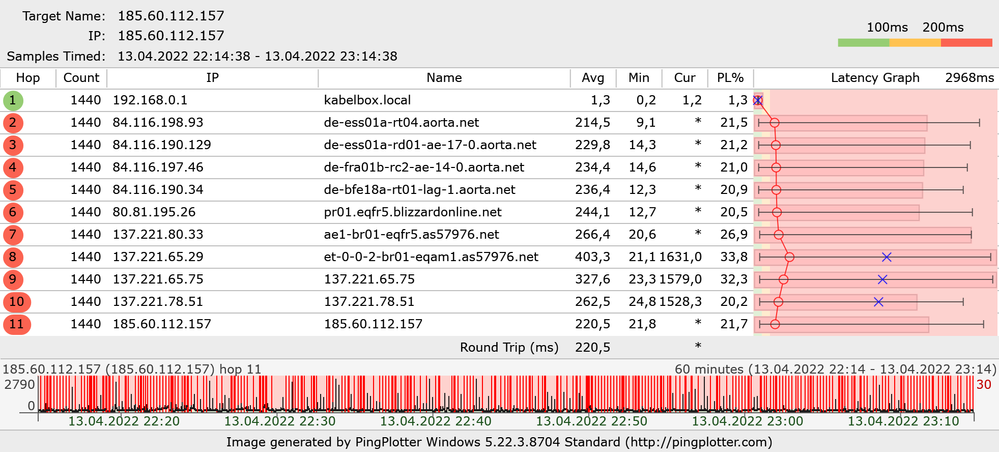Click the Cur column header

click(x=685, y=78)
